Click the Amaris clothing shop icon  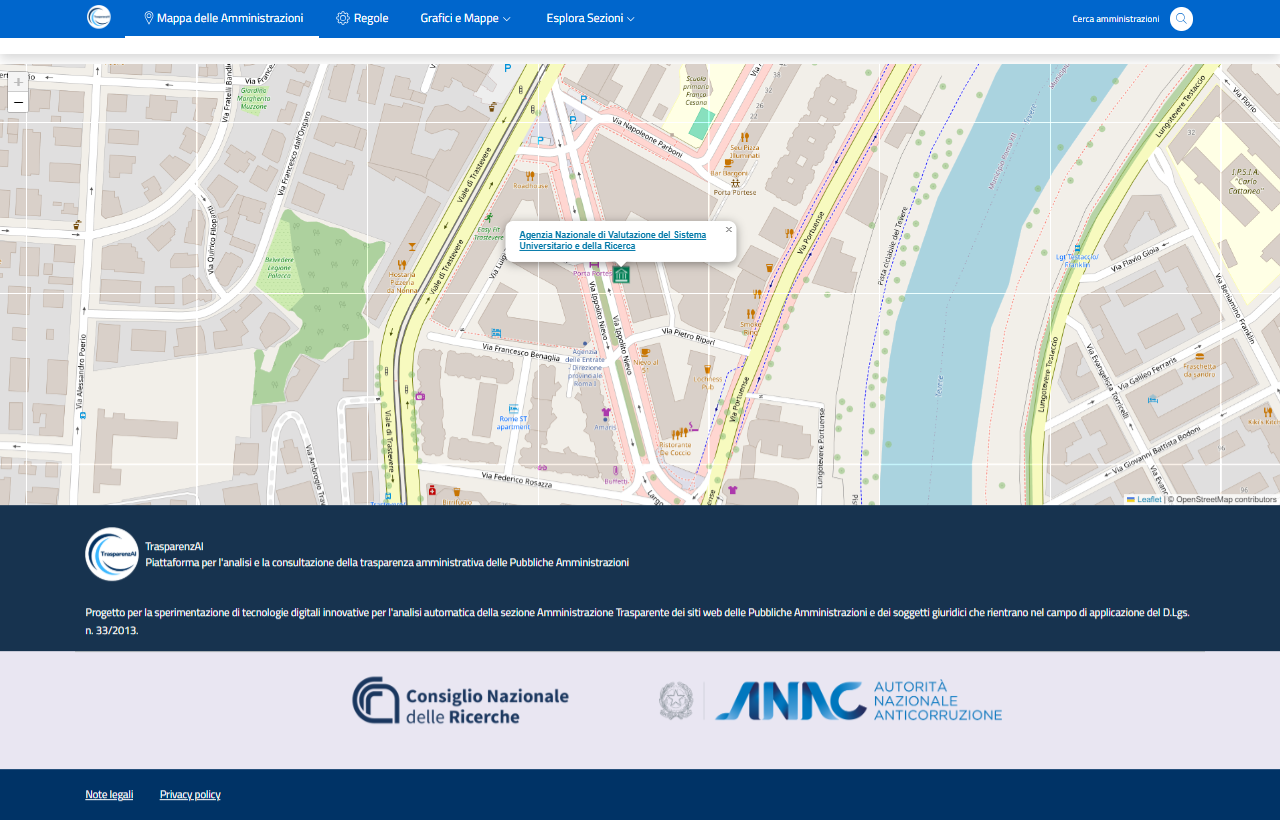click(605, 412)
